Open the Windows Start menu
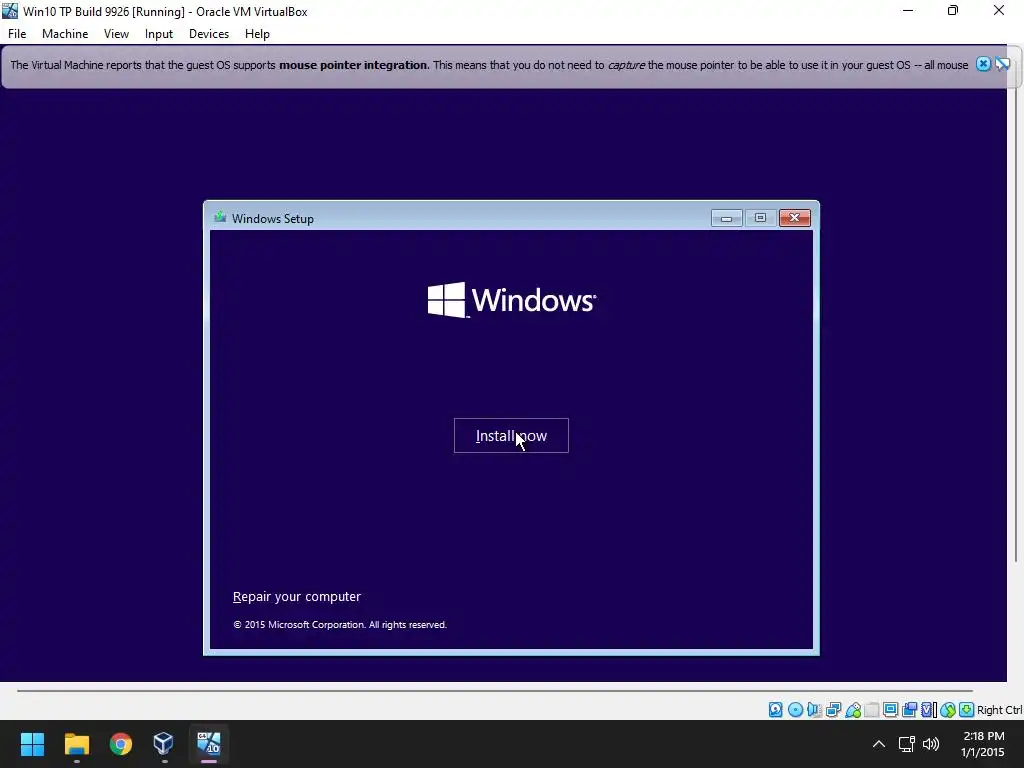 [32, 744]
